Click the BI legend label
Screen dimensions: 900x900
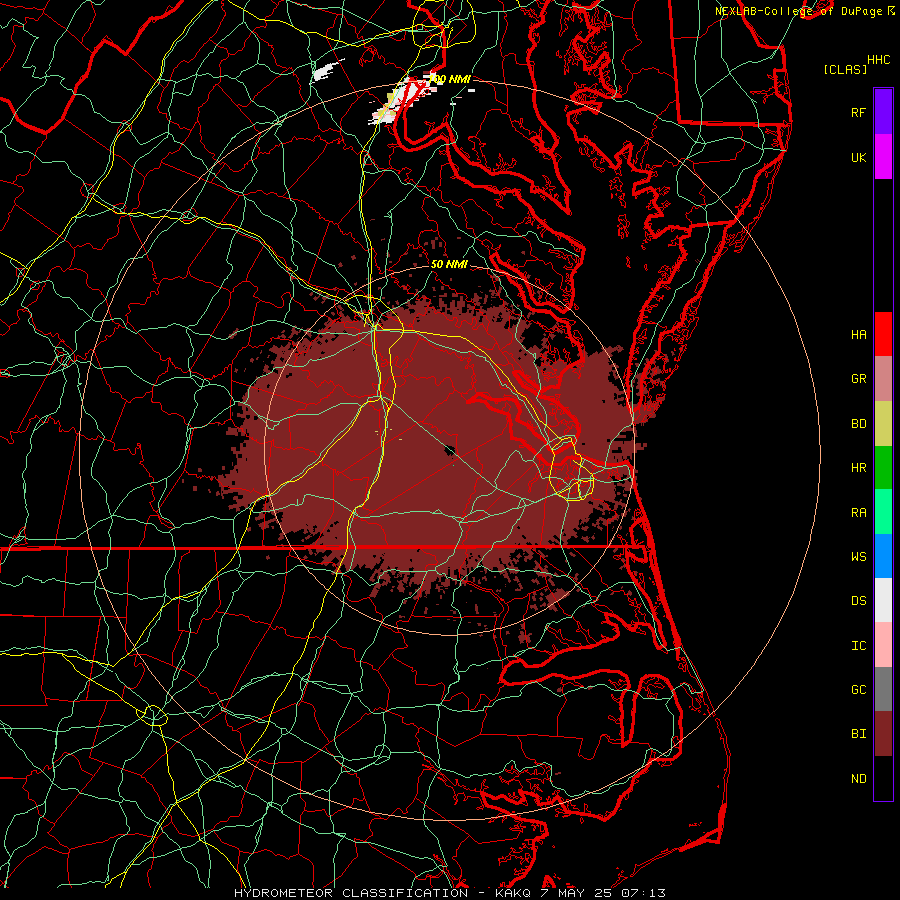pyautogui.click(x=858, y=734)
